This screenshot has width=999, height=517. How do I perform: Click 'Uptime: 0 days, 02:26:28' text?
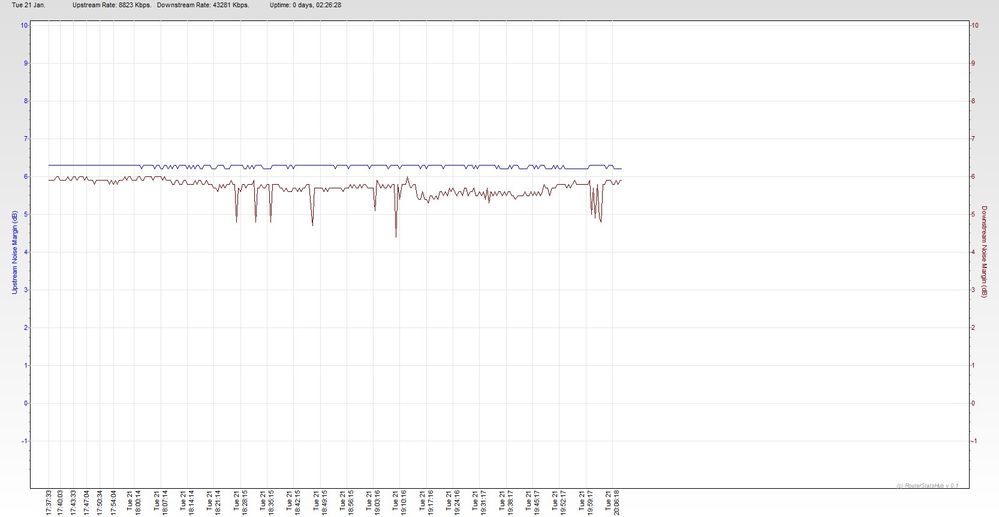(x=305, y=5)
